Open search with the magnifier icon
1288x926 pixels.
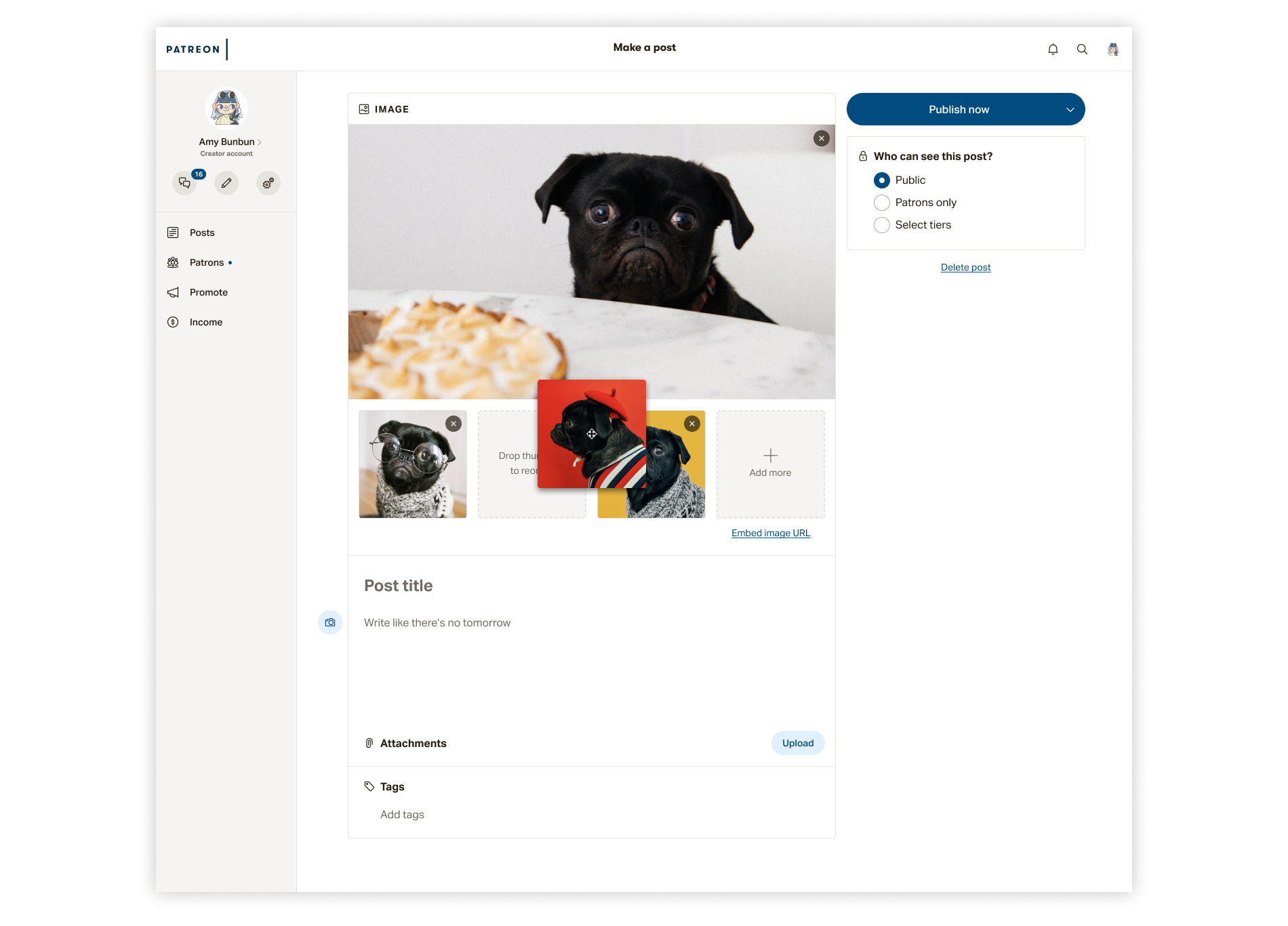(x=1082, y=49)
